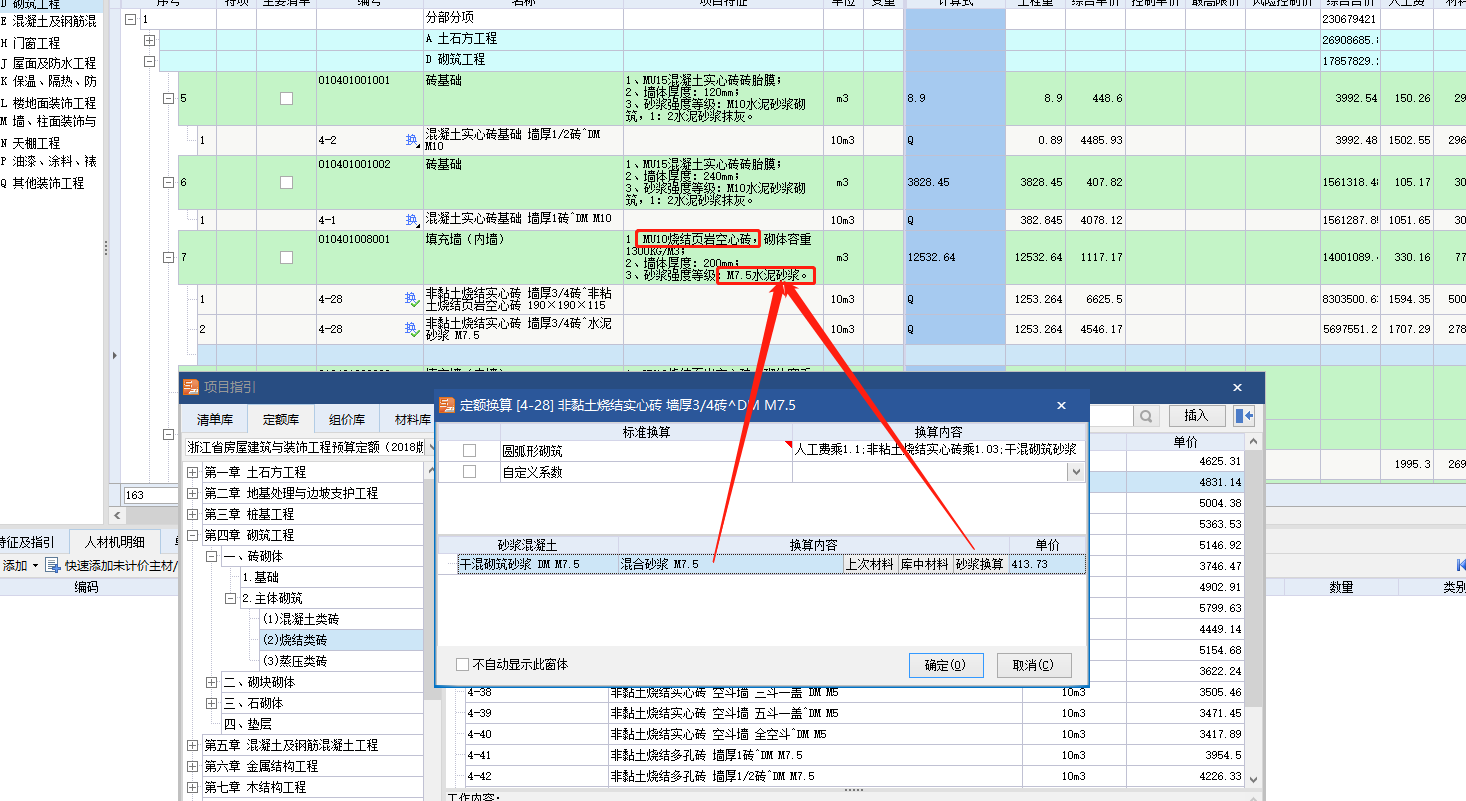Select (3)蒸压类砖 tree item
The width and height of the screenshot is (1466, 801).
(294, 661)
